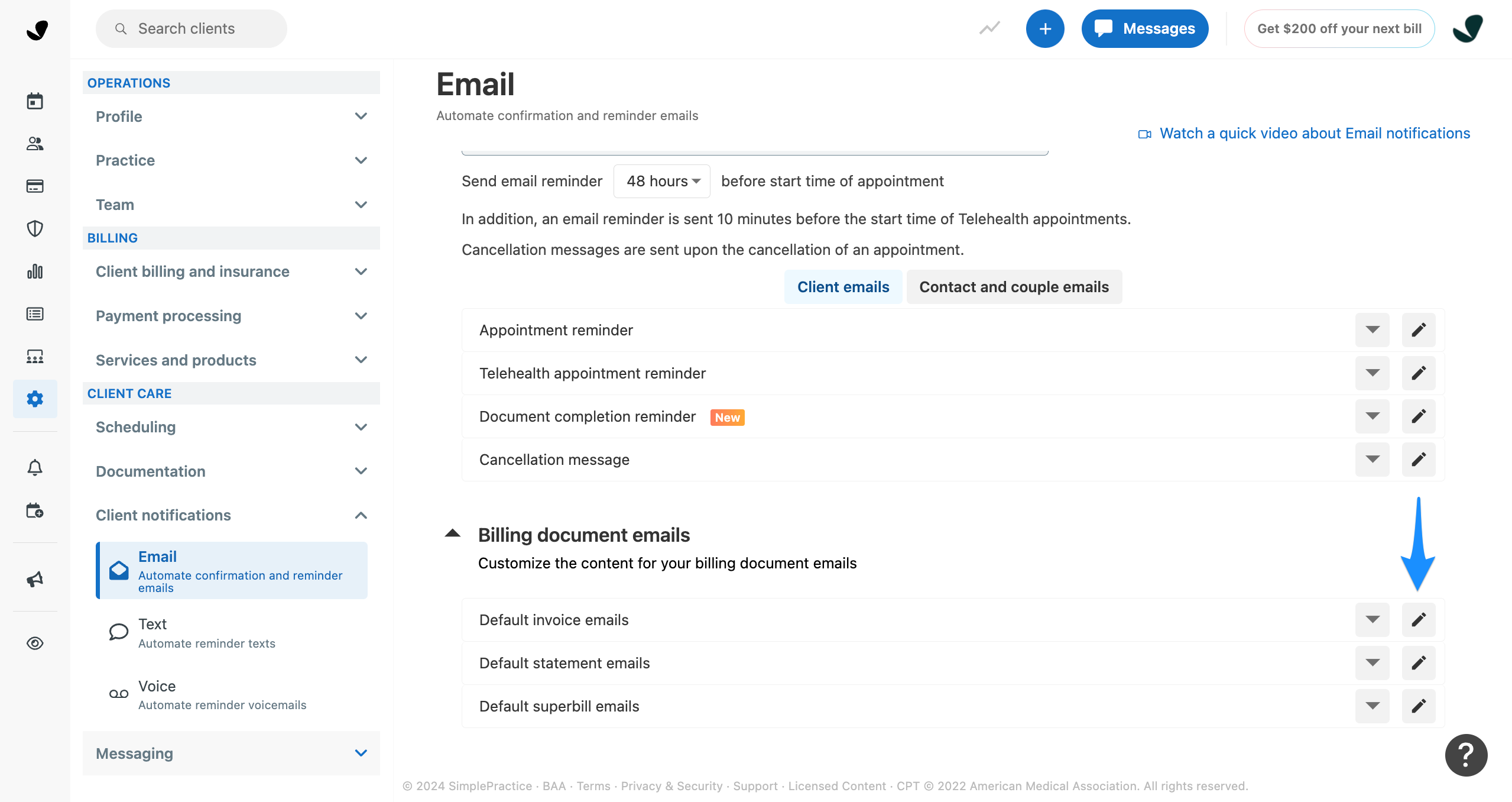This screenshot has width=1512, height=802.
Task: Open the calendar icon in left rail
Action: click(x=35, y=101)
